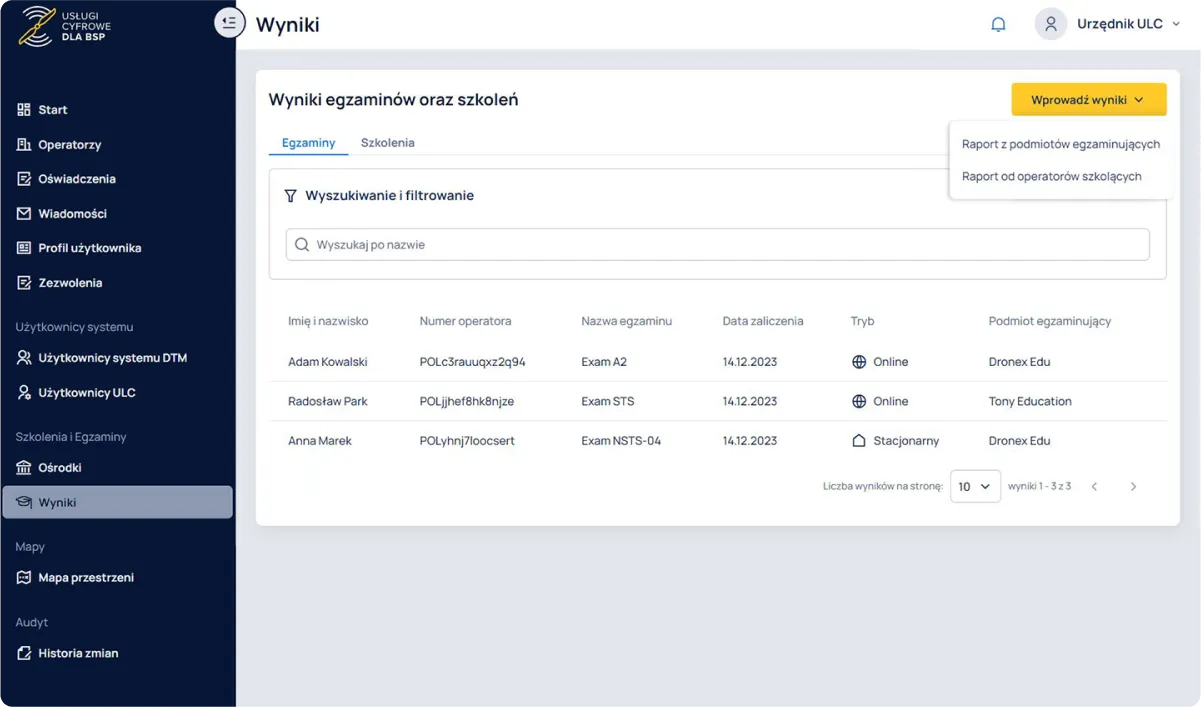Select the Egzaminy tab
This screenshot has width=1201, height=707.
coord(308,142)
